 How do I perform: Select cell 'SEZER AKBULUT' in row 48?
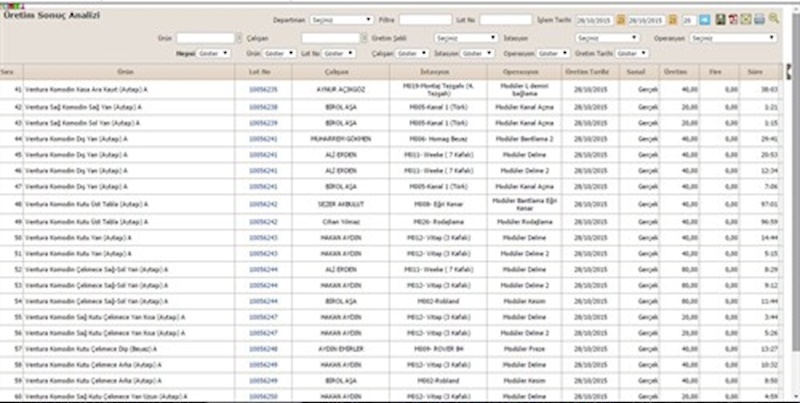tap(340, 204)
